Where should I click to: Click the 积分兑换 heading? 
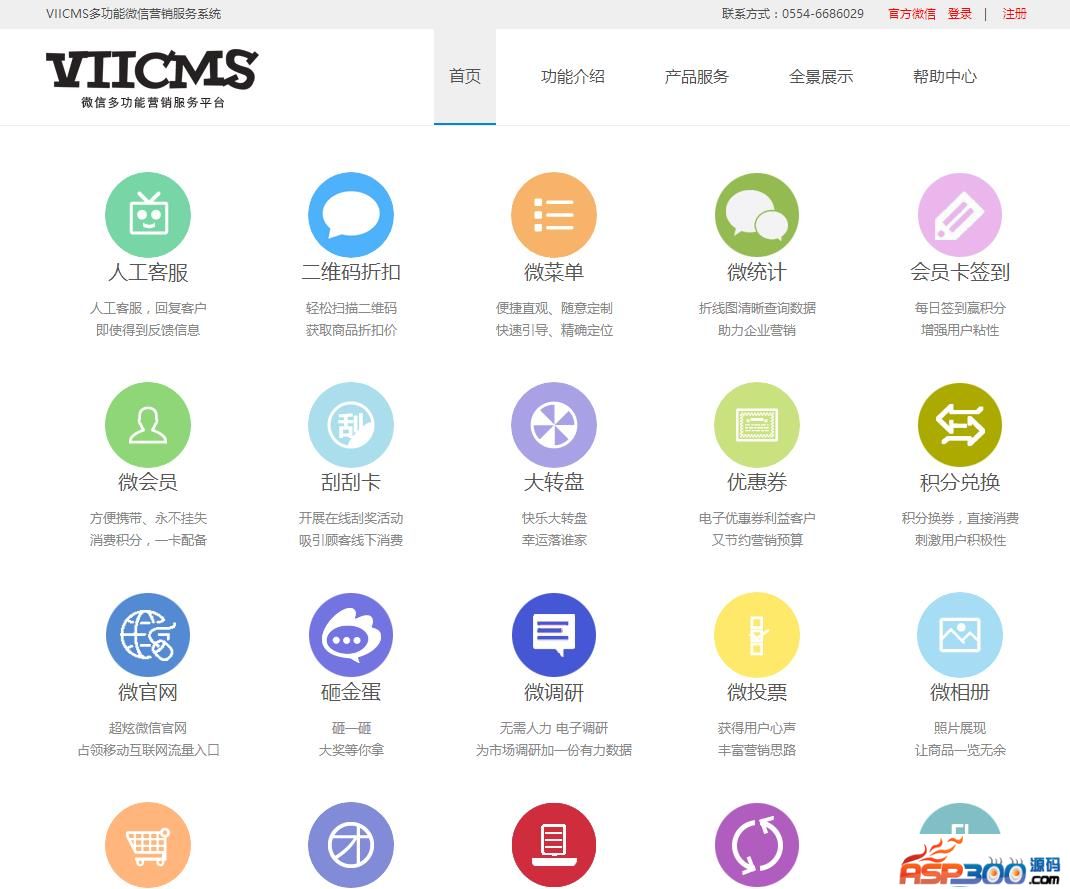pyautogui.click(x=959, y=482)
